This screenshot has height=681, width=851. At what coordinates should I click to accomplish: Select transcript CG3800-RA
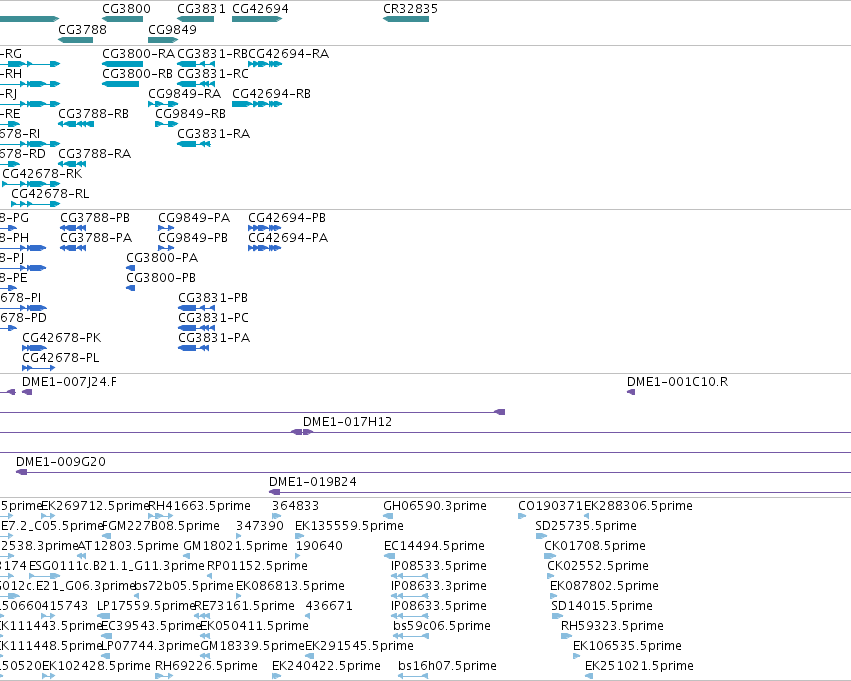[123, 64]
